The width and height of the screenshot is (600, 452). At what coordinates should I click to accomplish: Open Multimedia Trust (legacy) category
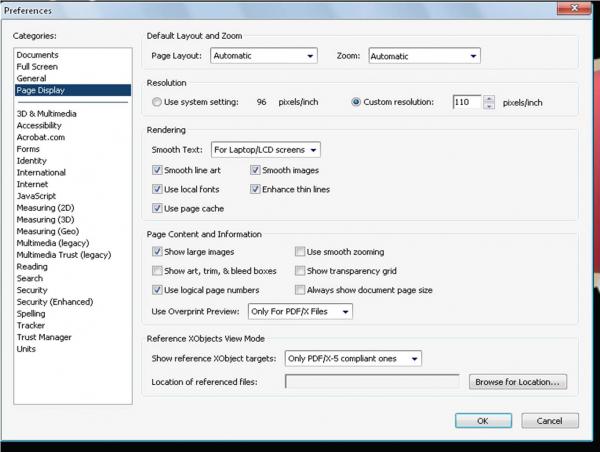tap(64, 255)
